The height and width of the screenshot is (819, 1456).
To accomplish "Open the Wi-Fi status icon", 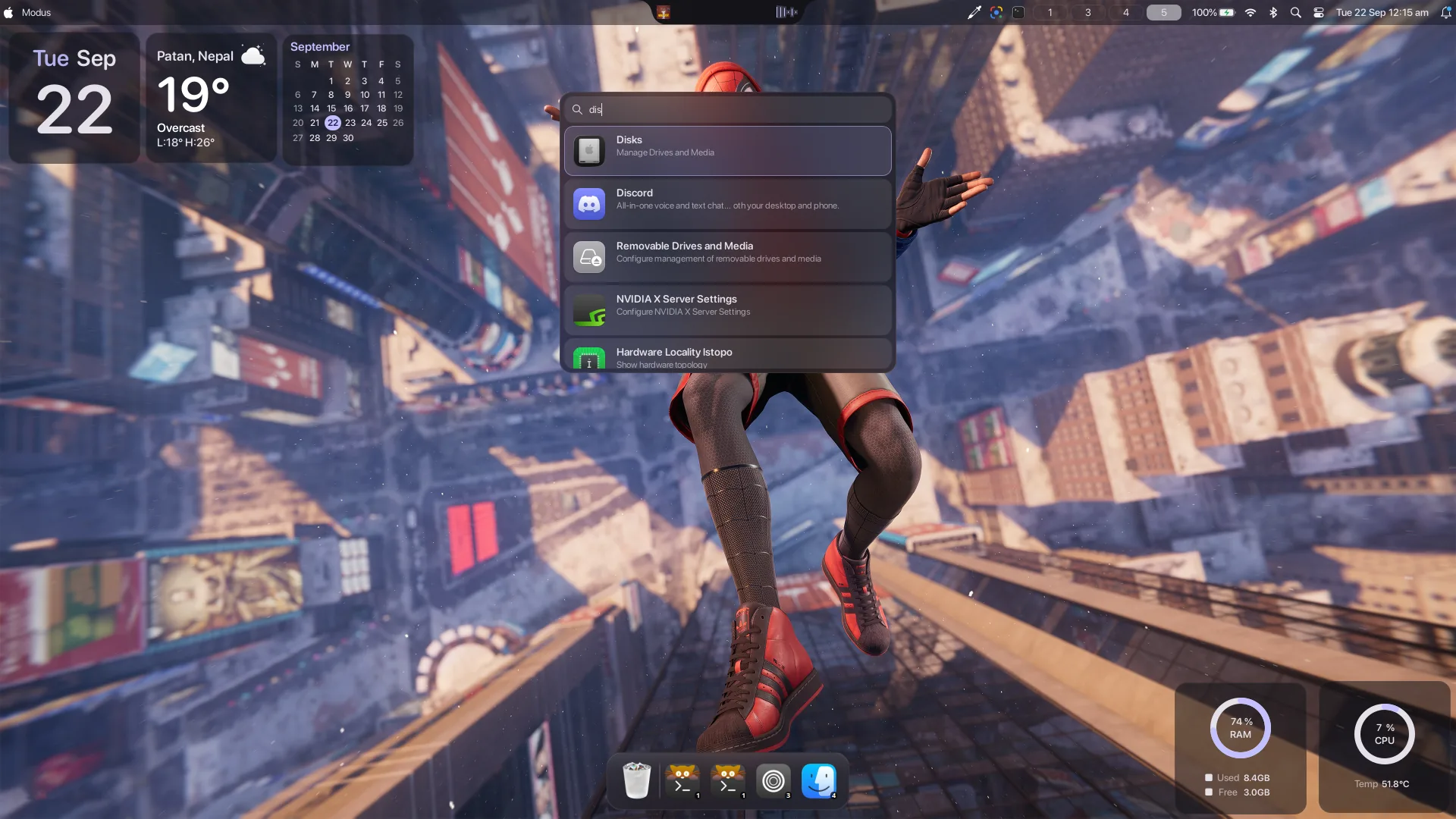I will point(1250,12).
